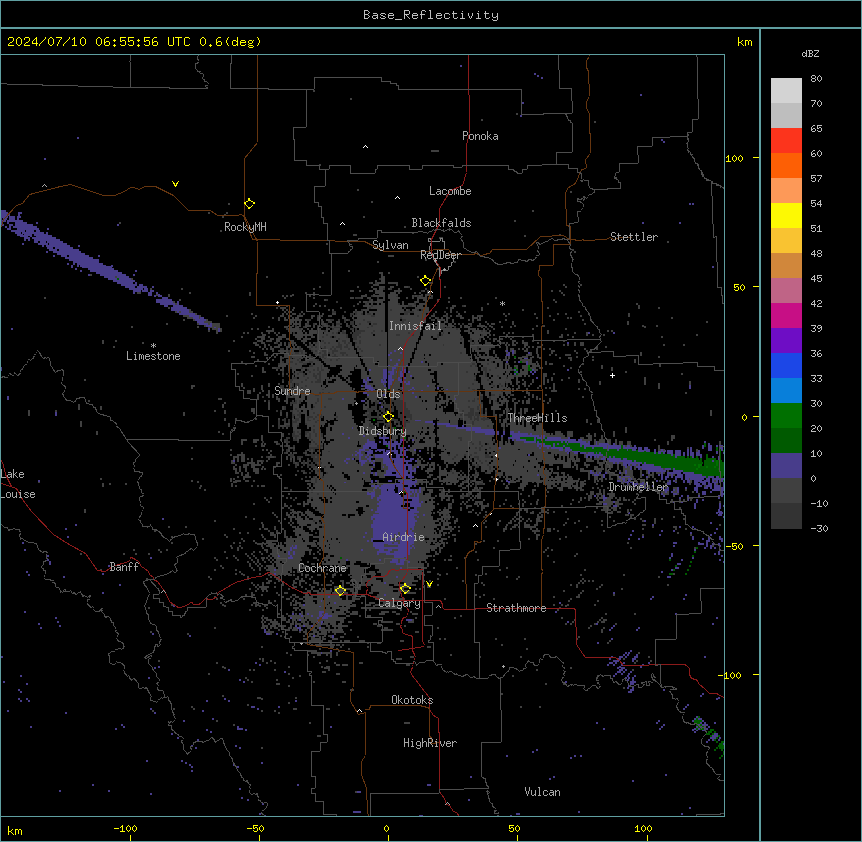Click the purple 10 dBZ legend swatch
This screenshot has width=862, height=842.
[786, 466]
